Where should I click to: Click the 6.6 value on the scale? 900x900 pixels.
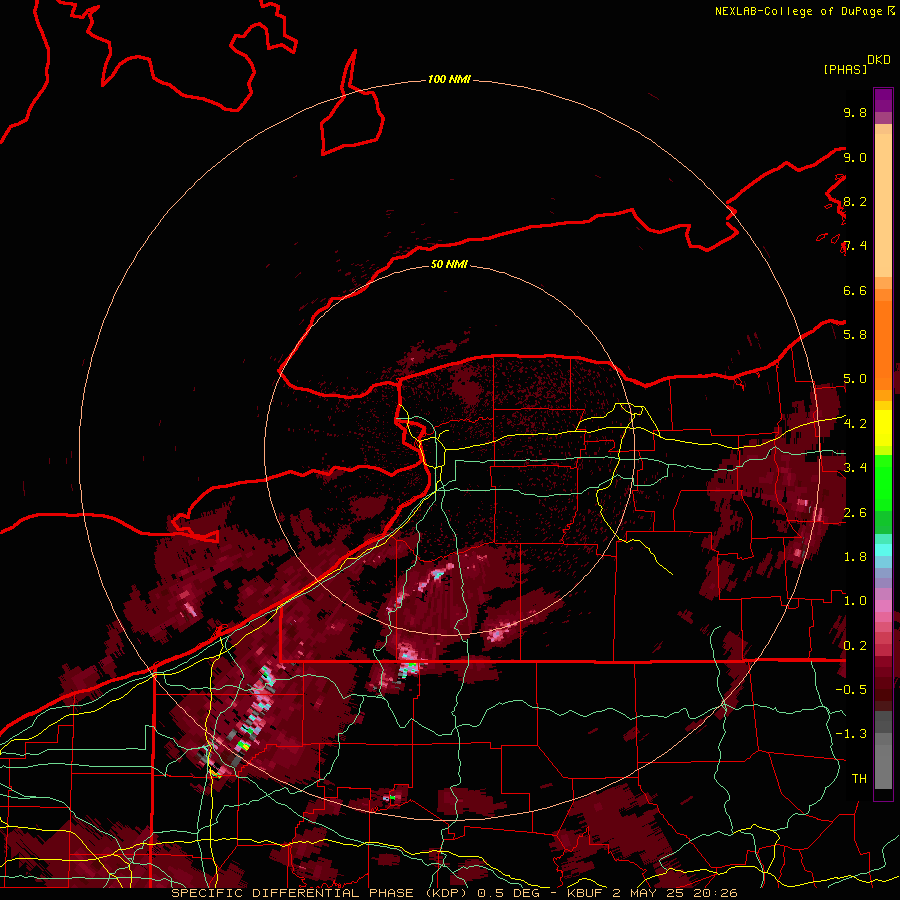pyautogui.click(x=855, y=290)
